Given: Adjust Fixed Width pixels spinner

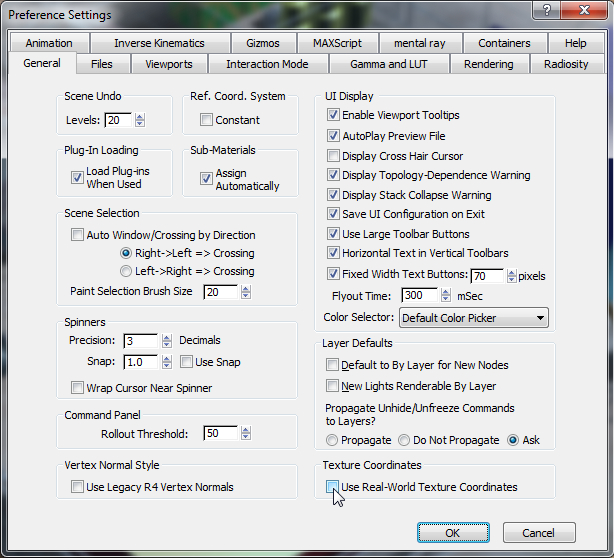Looking at the screenshot, I should pyautogui.click(x=511, y=276).
